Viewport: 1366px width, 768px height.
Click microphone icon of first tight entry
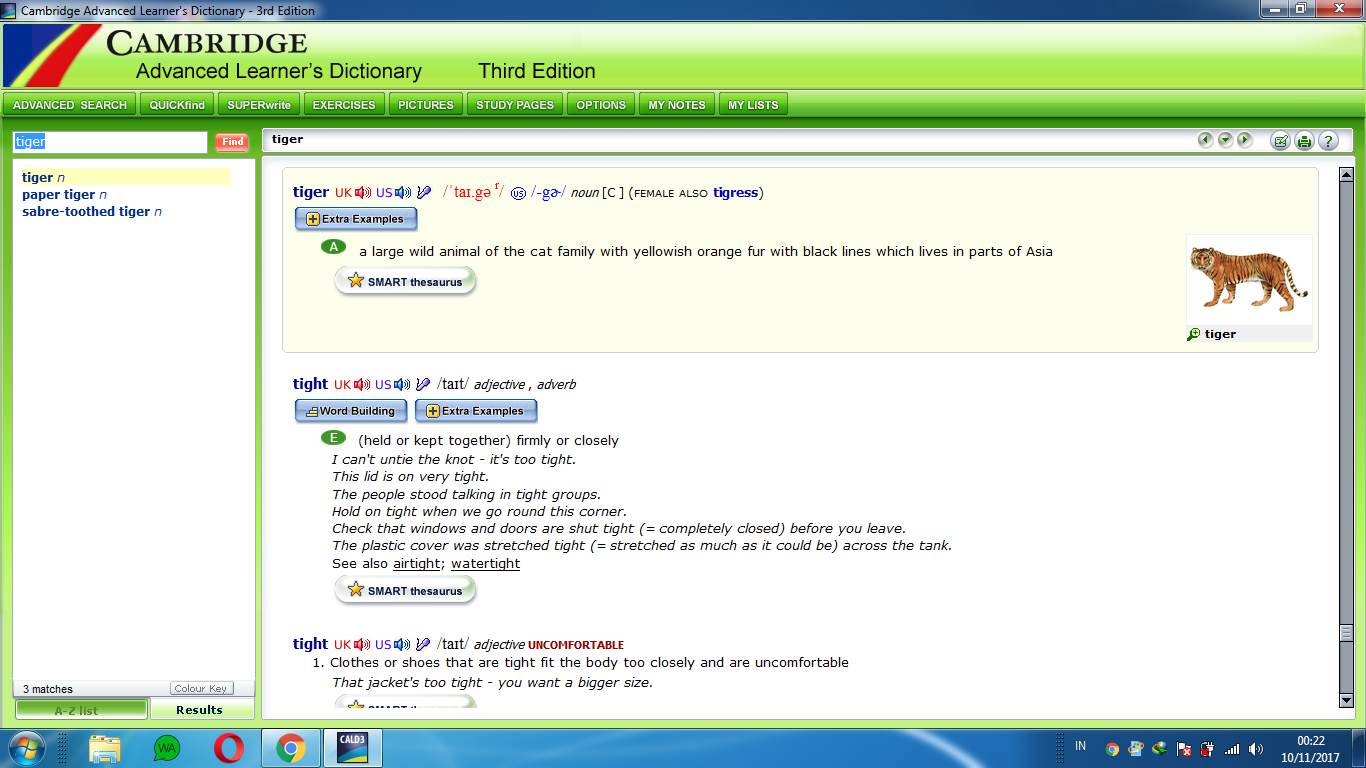point(423,385)
